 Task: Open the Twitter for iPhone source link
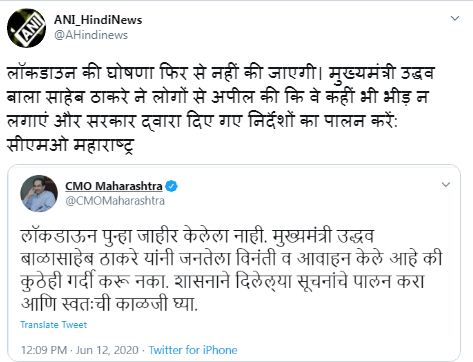193,350
